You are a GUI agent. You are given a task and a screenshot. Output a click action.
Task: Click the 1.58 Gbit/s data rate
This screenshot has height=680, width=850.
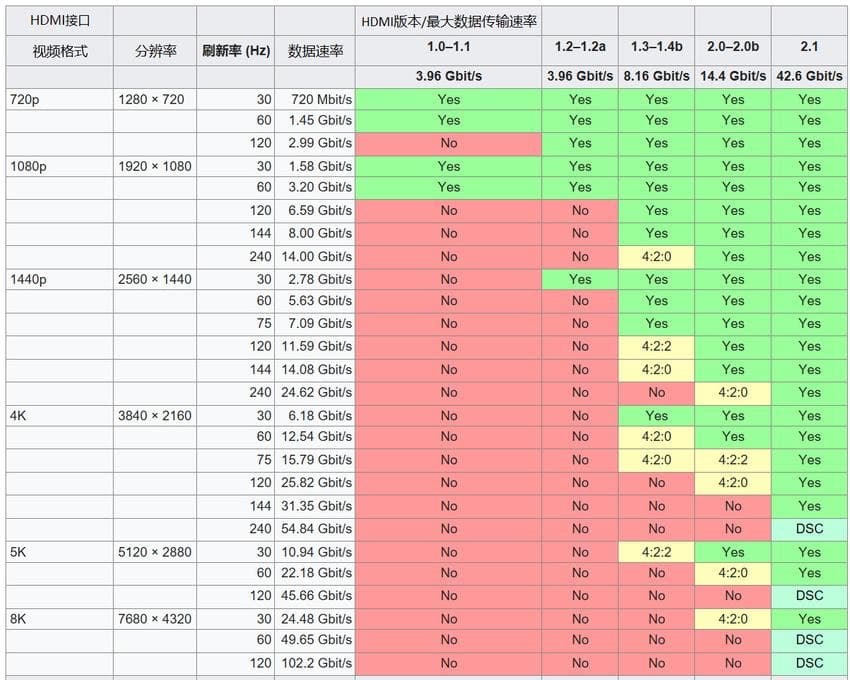click(315, 166)
